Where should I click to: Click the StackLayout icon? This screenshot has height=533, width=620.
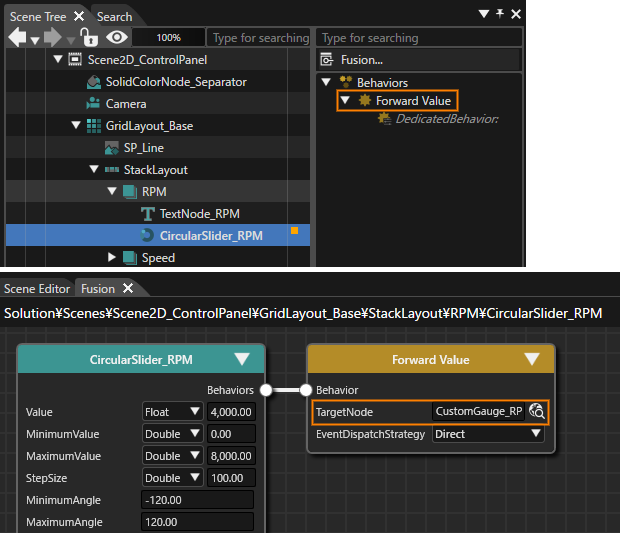(x=112, y=170)
